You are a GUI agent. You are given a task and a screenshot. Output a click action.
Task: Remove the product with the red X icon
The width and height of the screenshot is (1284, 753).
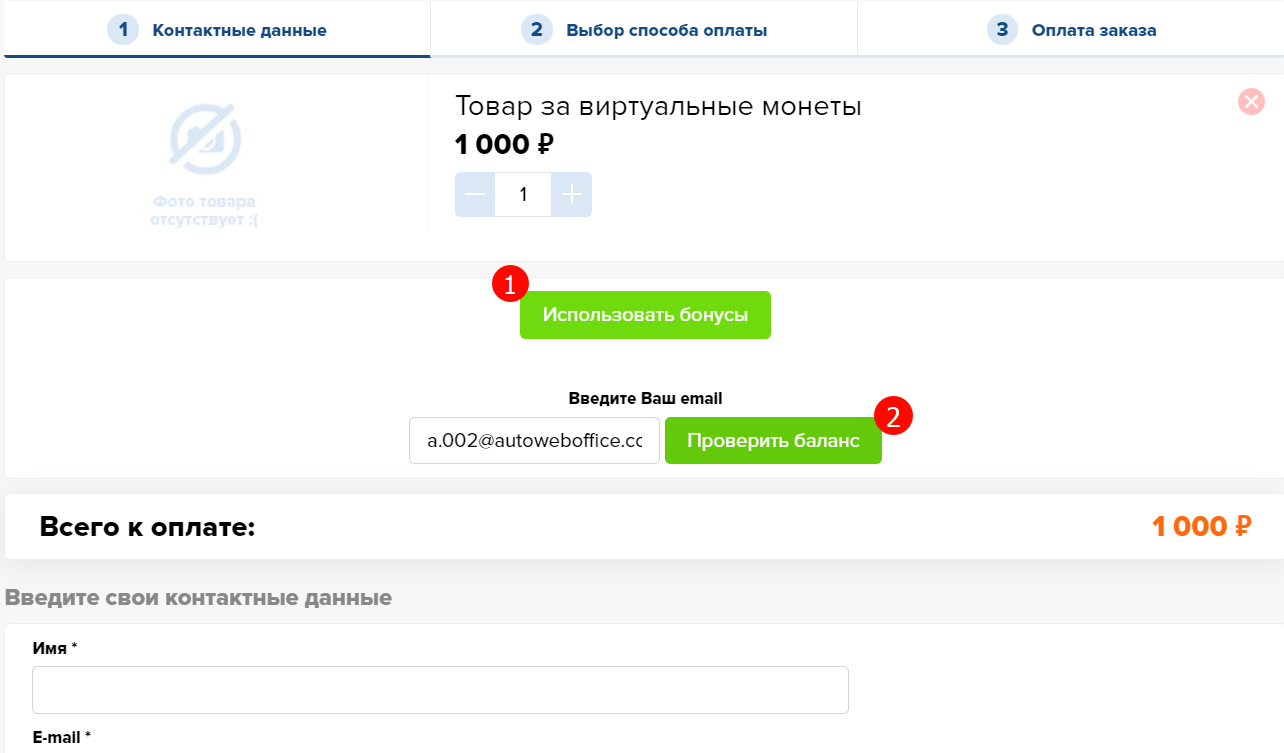pyautogui.click(x=1251, y=101)
